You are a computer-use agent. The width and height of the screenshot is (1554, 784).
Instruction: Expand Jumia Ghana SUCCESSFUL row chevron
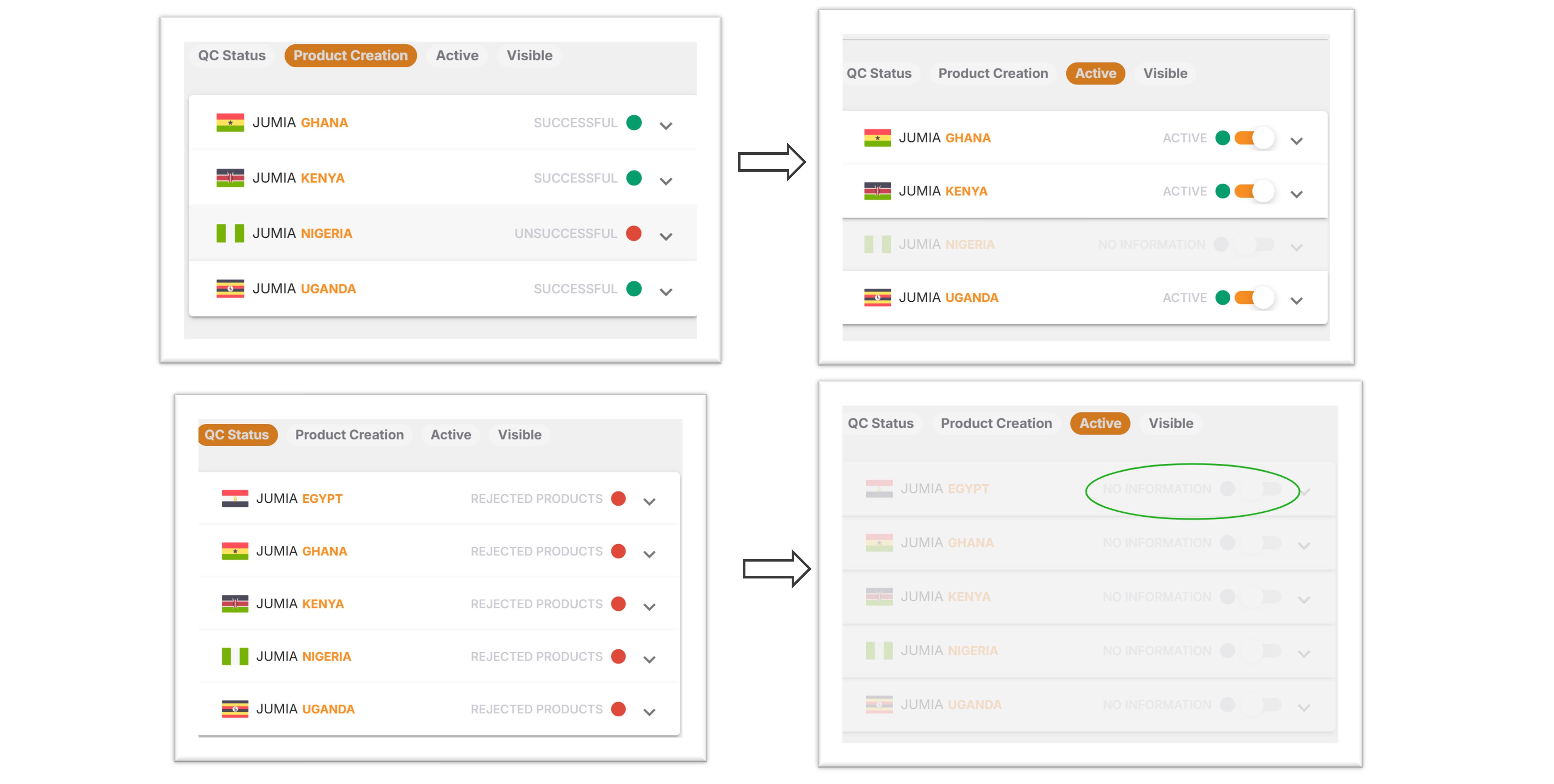point(665,125)
